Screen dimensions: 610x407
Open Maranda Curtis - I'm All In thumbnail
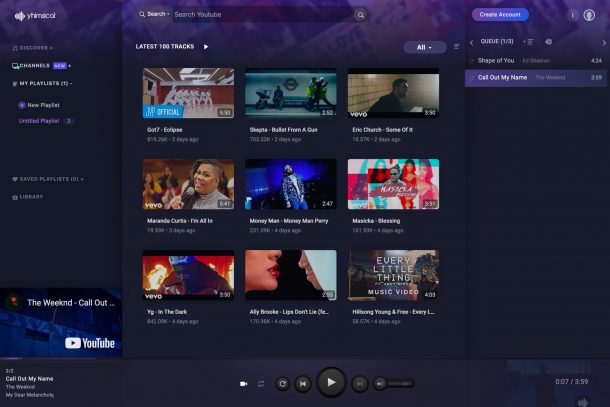click(x=188, y=184)
